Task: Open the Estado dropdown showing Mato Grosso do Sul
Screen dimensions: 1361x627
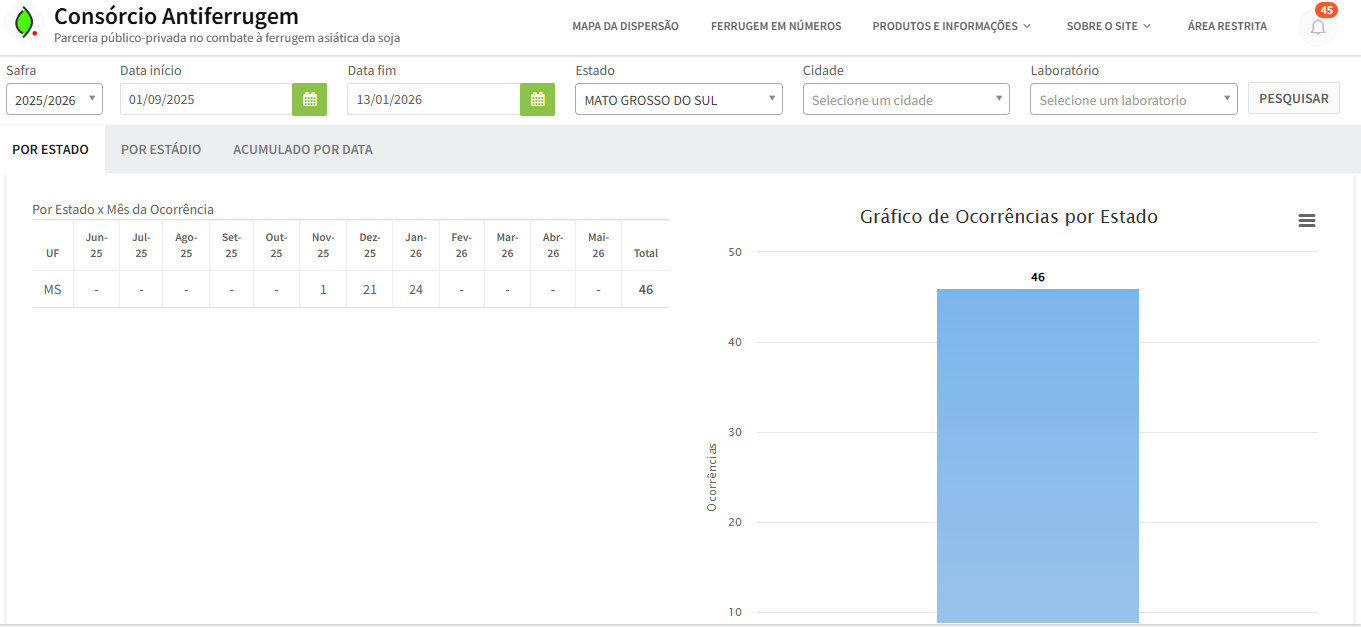Action: point(678,100)
